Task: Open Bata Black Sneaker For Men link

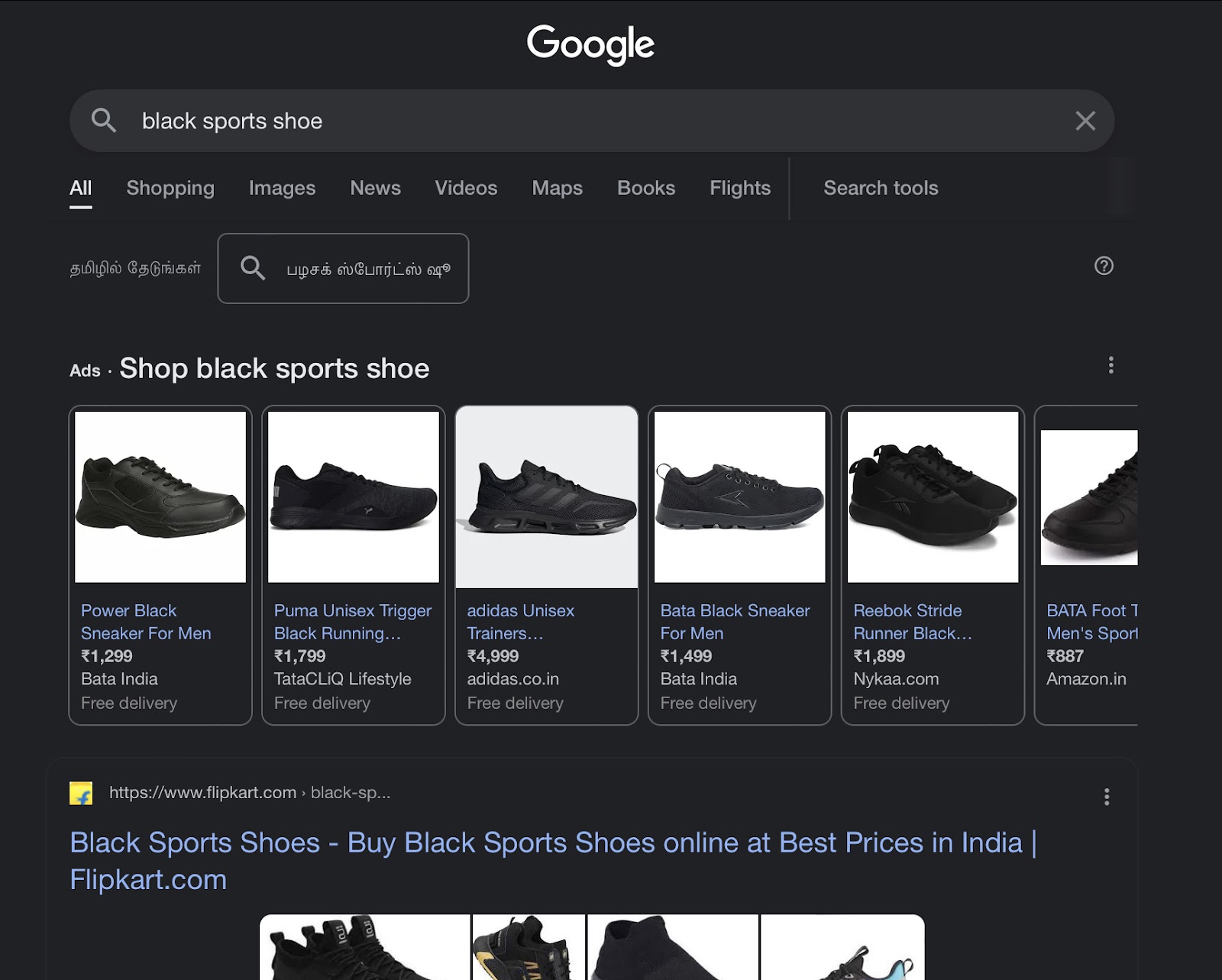Action: [x=735, y=622]
